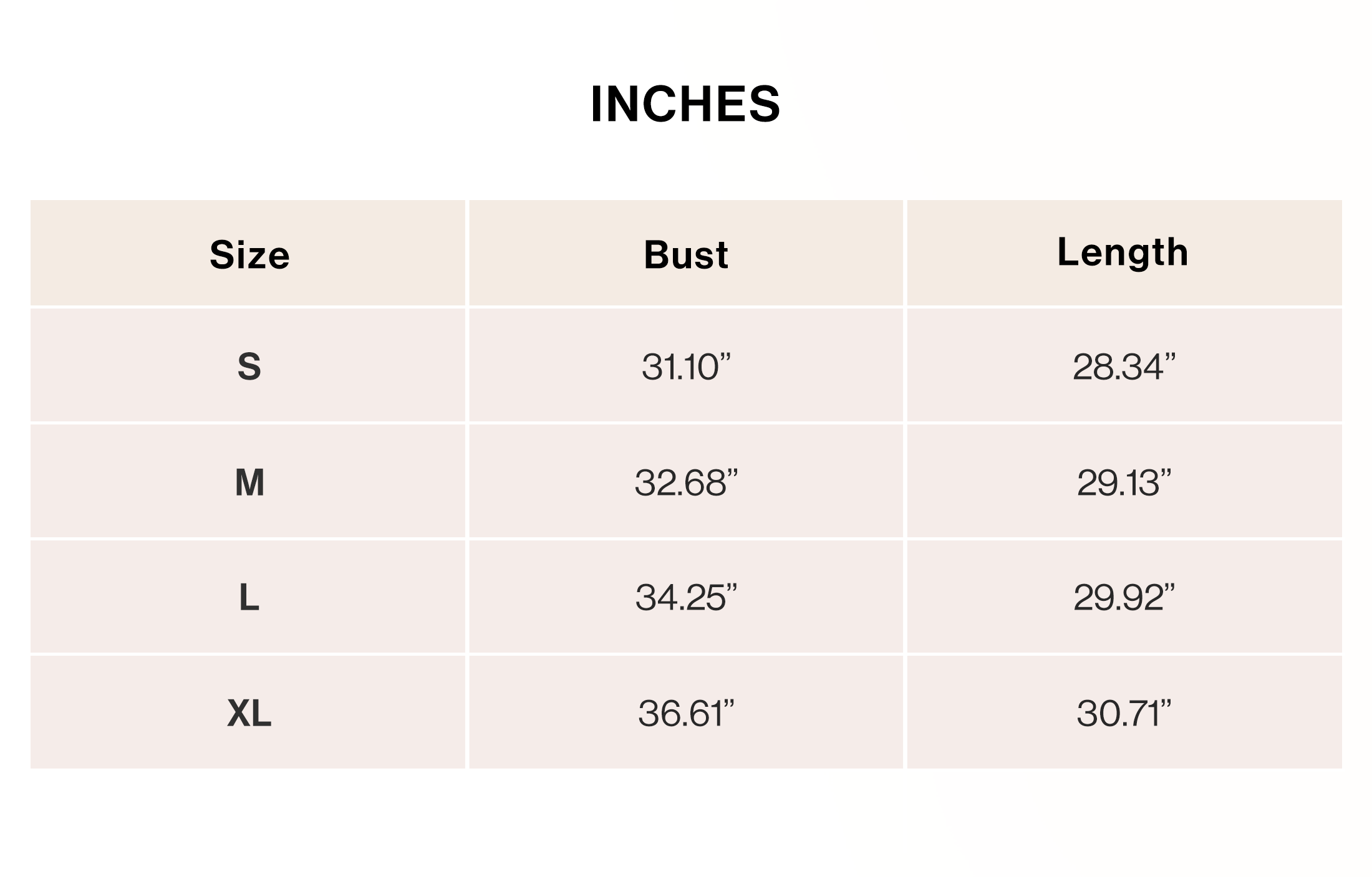Click the M size cell

pos(248,481)
